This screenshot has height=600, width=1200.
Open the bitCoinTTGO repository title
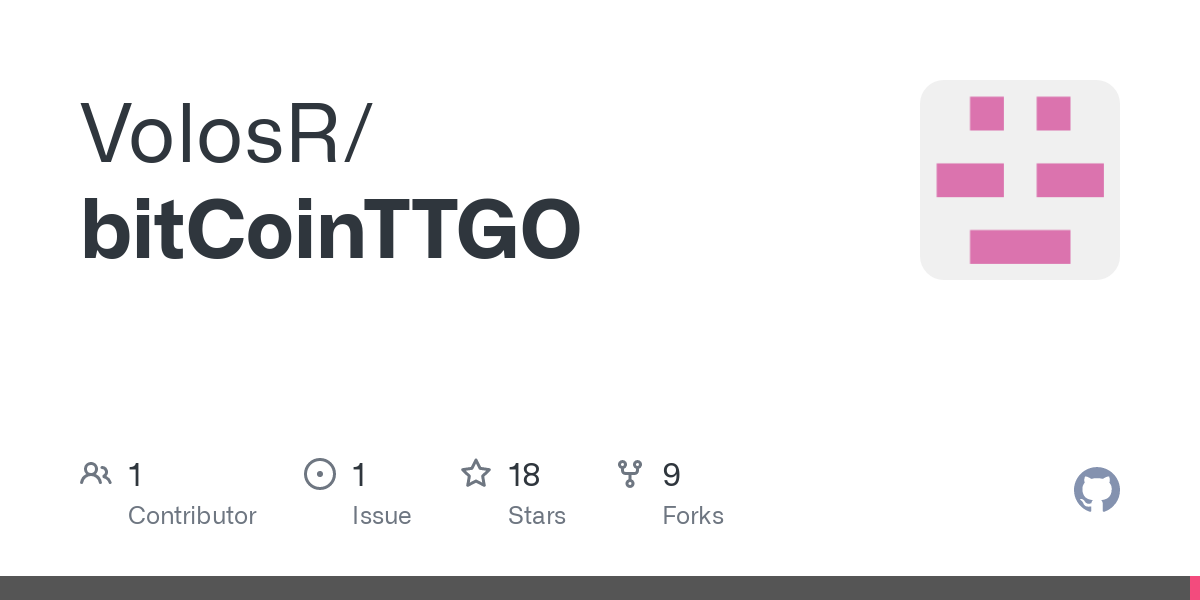click(x=330, y=231)
